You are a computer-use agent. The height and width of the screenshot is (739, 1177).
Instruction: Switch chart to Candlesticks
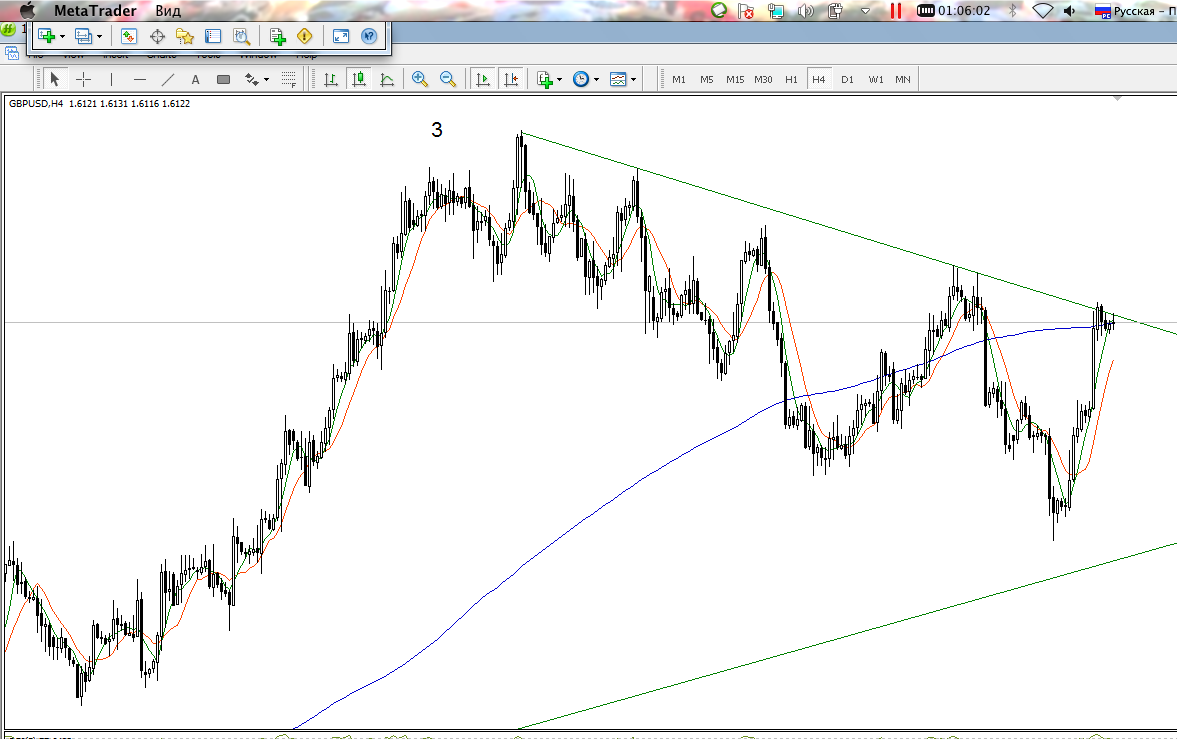359,79
